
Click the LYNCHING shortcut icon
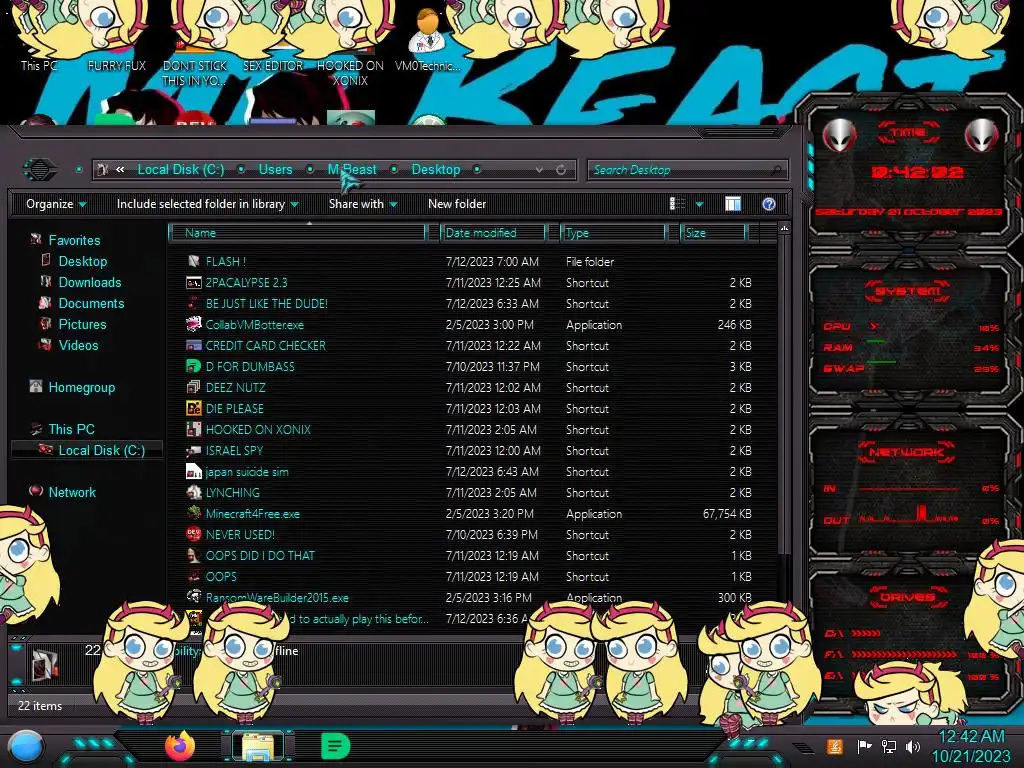click(x=193, y=492)
